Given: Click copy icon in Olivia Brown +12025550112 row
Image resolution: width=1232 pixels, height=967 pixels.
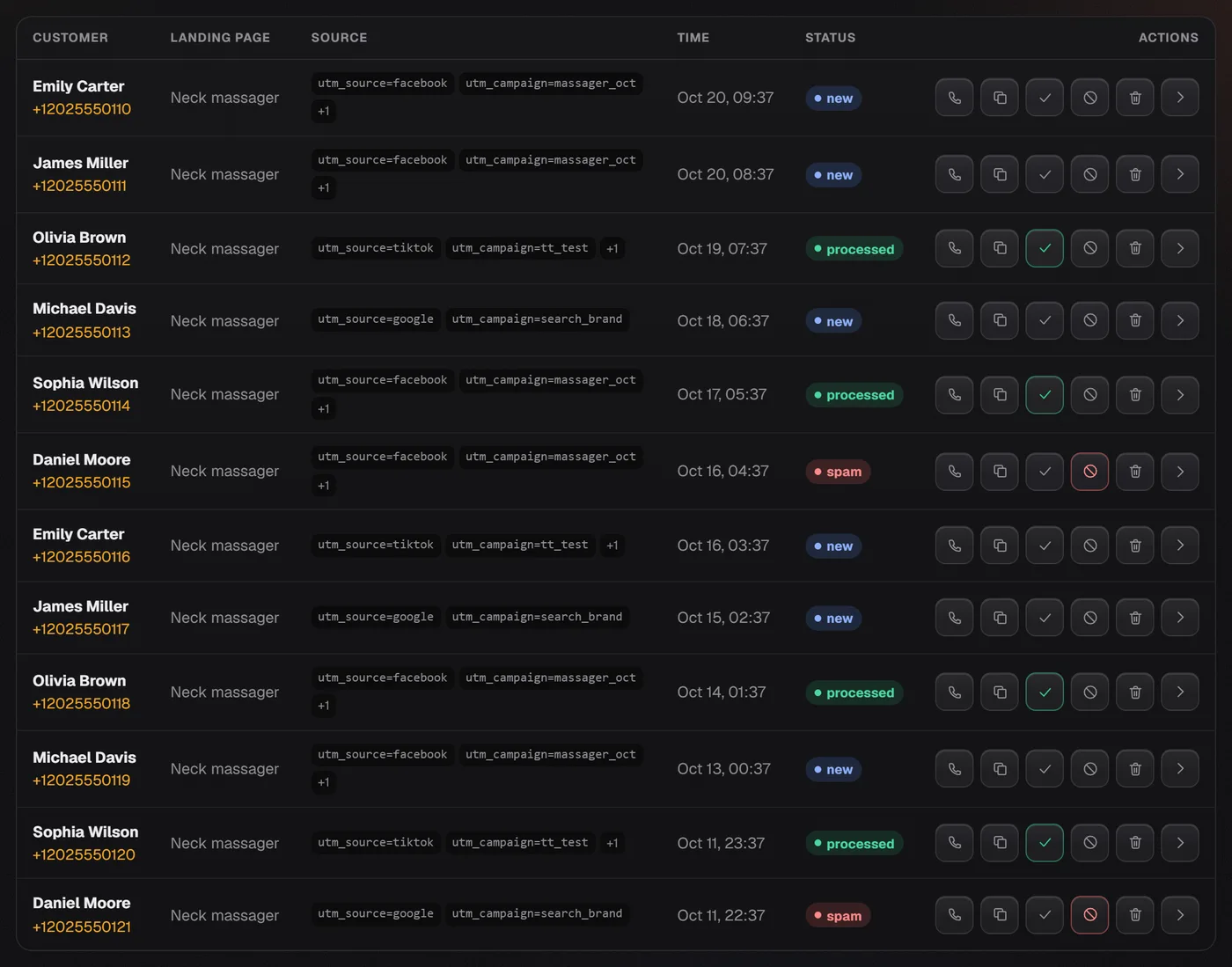Looking at the screenshot, I should click(1000, 248).
